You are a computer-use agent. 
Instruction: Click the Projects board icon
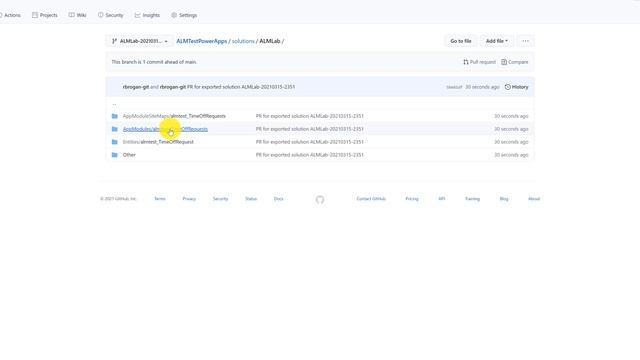coord(35,15)
